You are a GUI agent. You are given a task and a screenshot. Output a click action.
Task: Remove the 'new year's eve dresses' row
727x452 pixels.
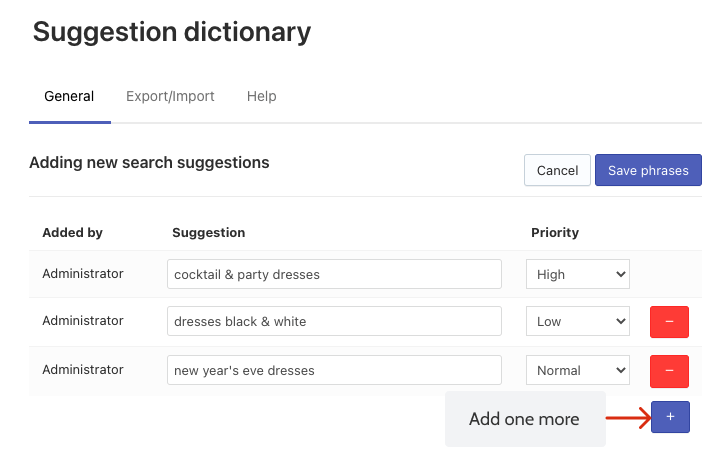point(669,371)
